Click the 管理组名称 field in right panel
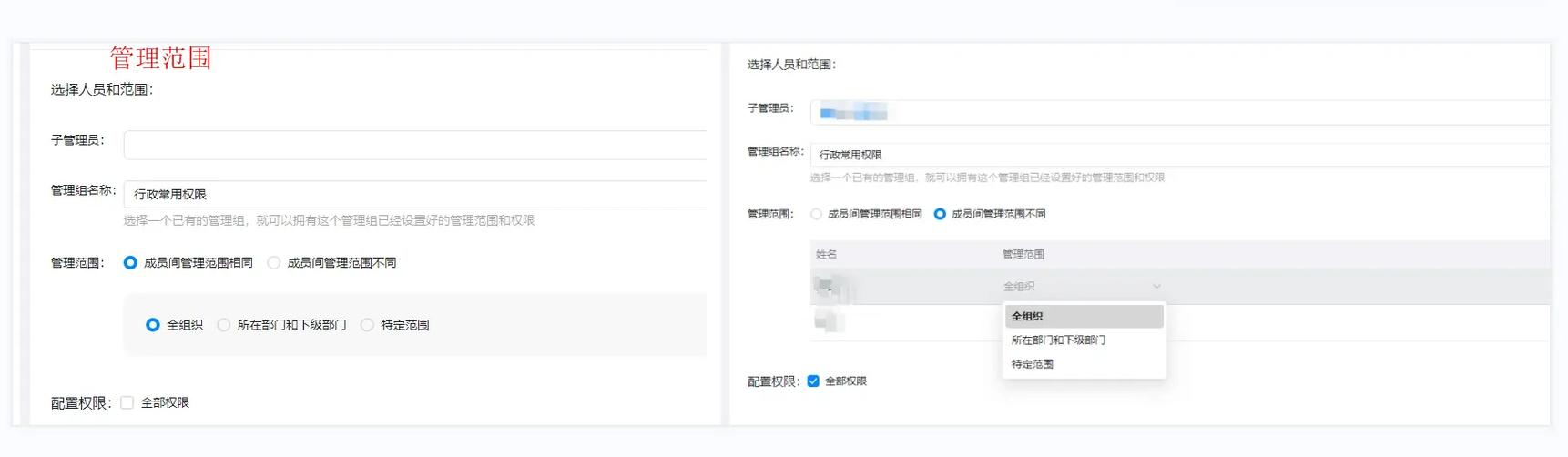The image size is (1568, 457). coord(1180,155)
